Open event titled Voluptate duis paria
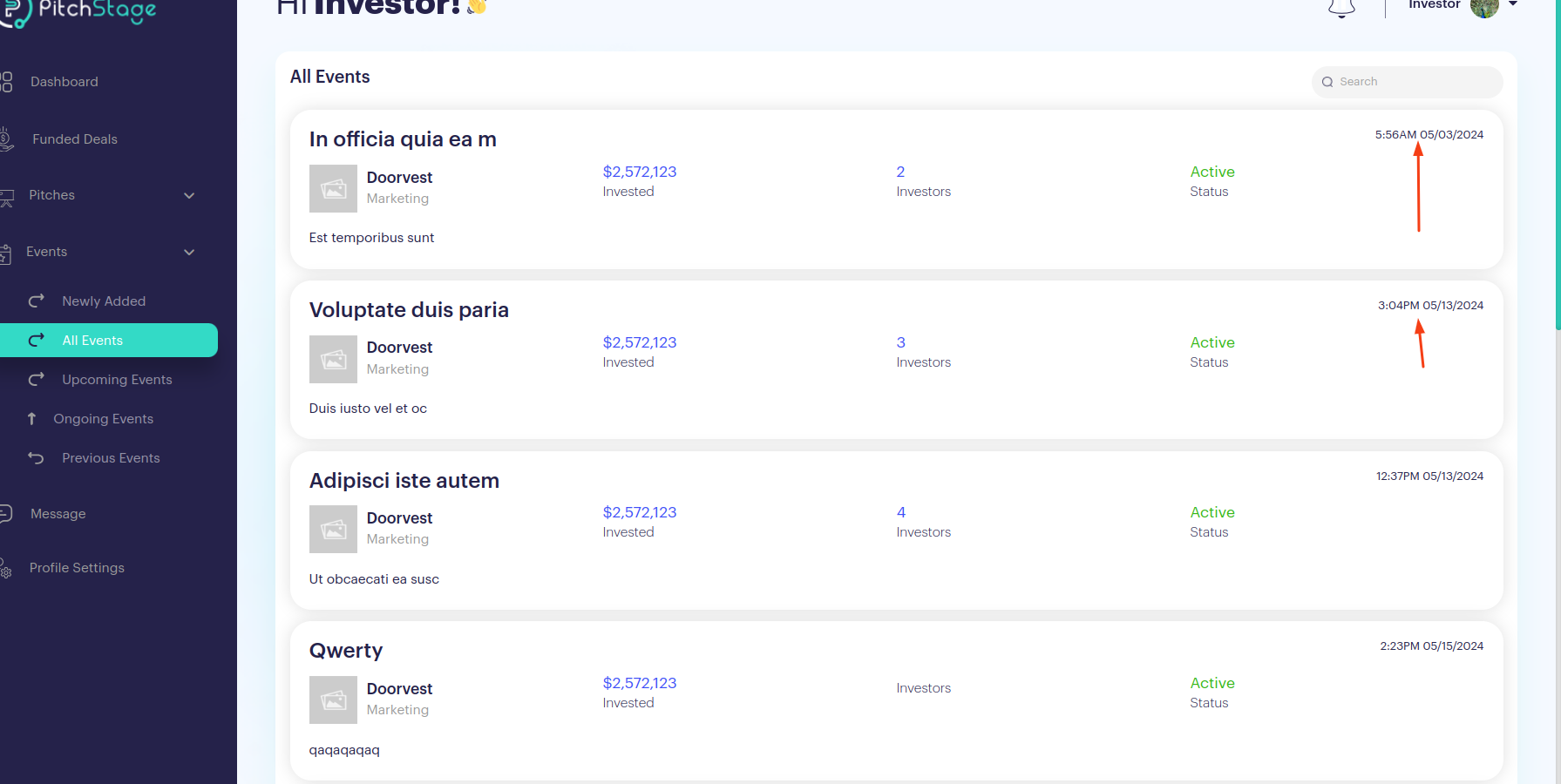The image size is (1561, 784). [x=409, y=310]
